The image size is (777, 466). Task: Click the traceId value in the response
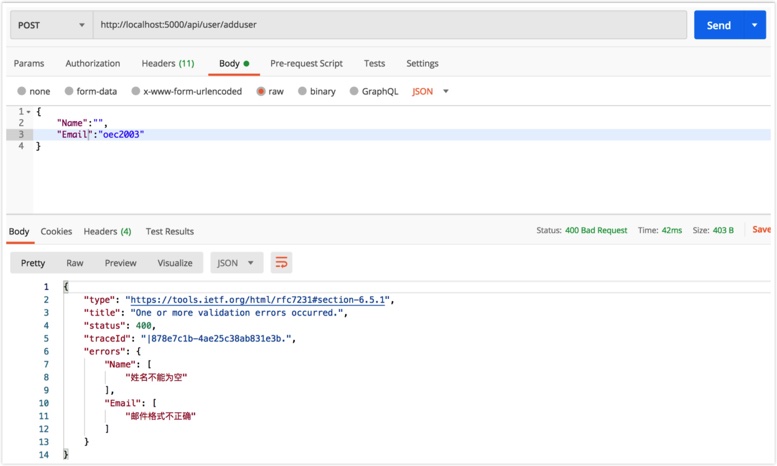218,339
